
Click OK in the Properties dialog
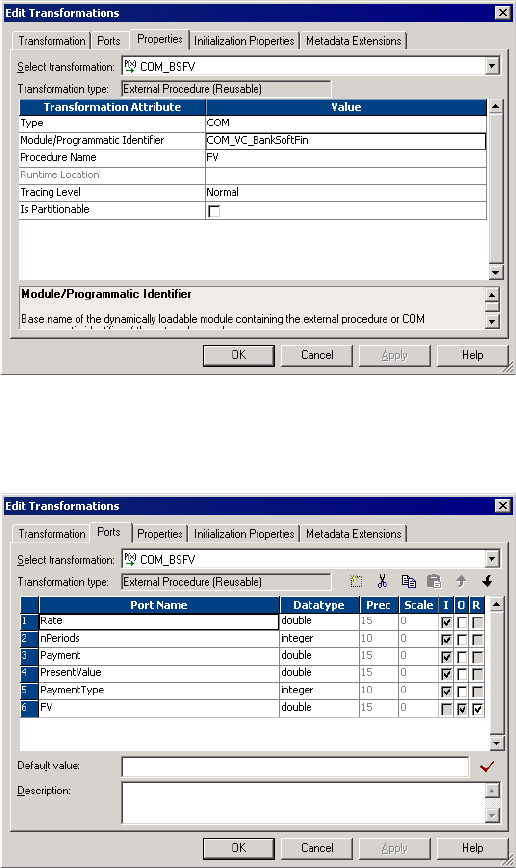(x=239, y=355)
